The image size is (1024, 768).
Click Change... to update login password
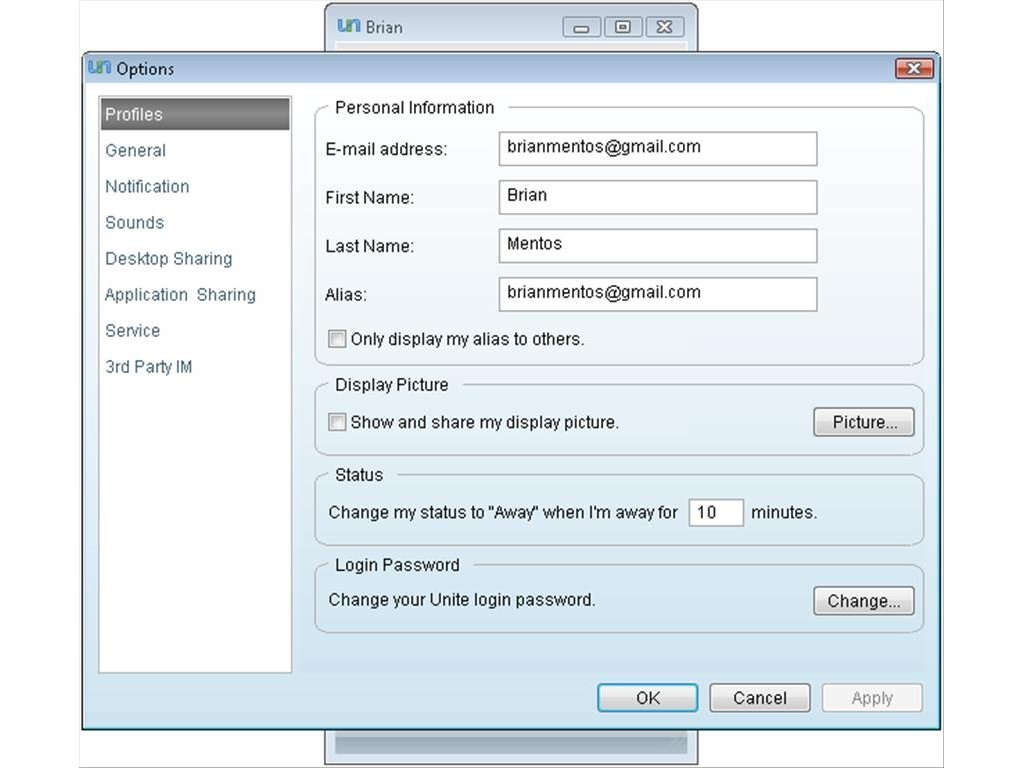[863, 601]
